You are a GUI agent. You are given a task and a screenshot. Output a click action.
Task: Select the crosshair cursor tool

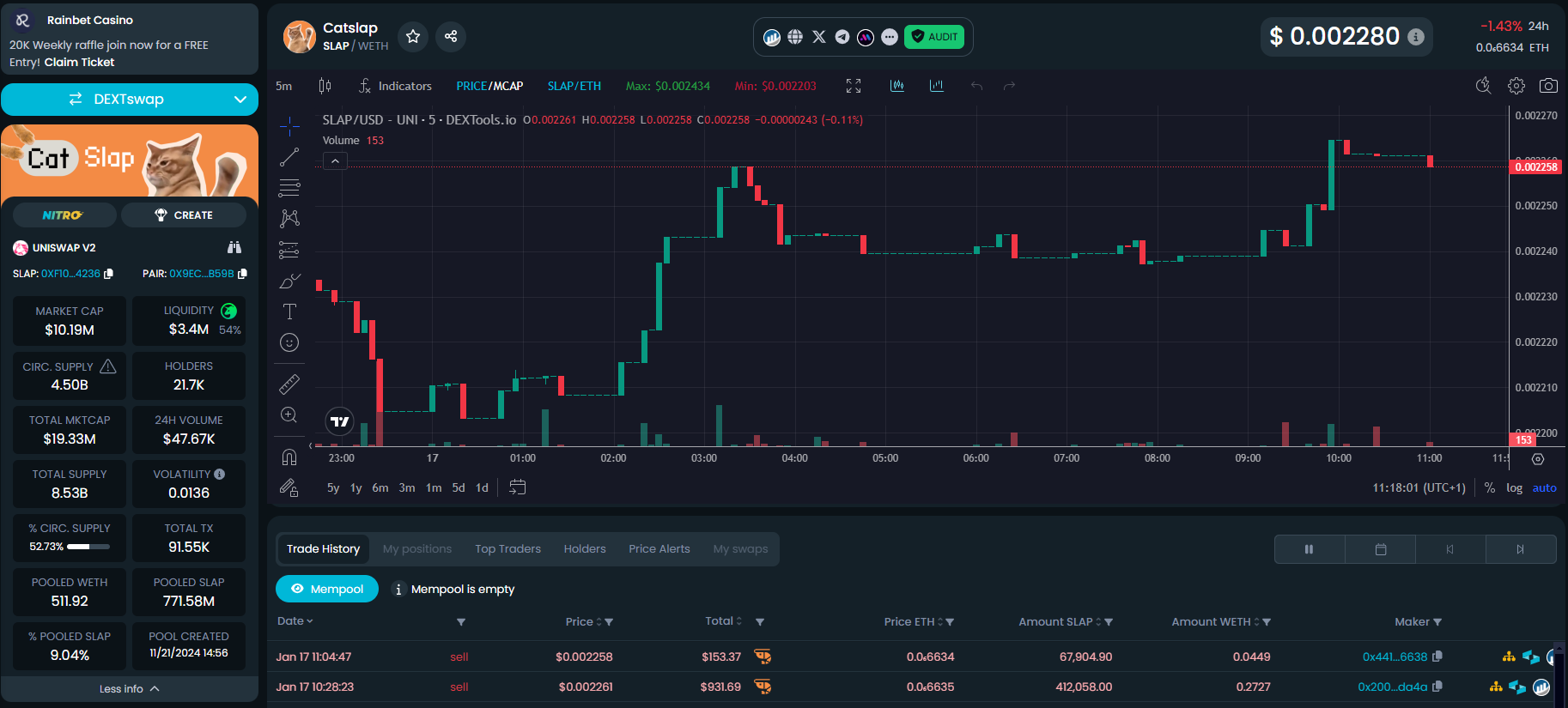(289, 126)
